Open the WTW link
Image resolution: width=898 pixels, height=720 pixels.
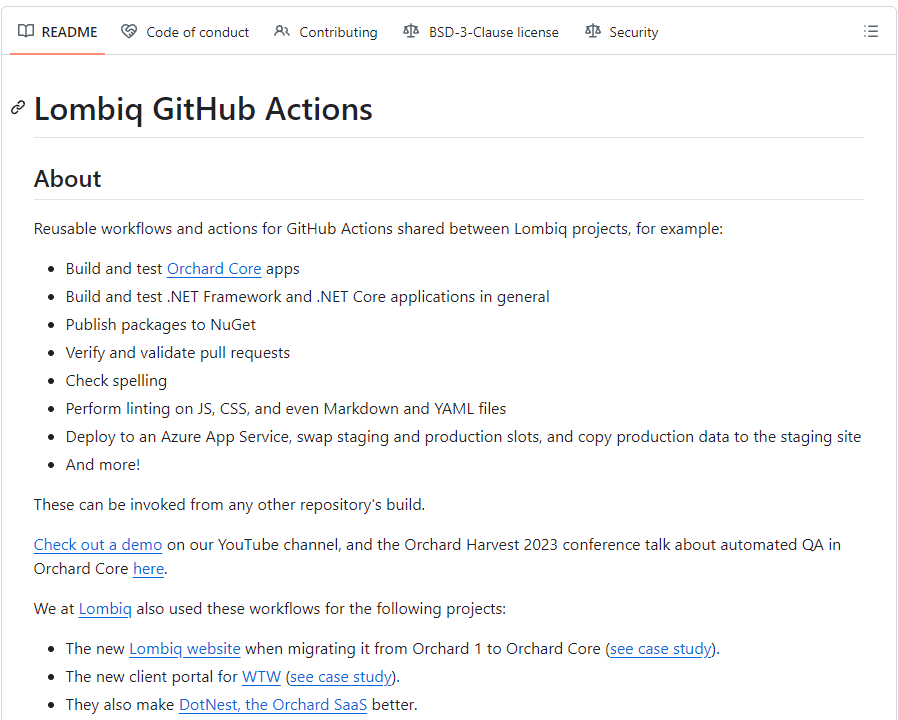click(x=261, y=677)
